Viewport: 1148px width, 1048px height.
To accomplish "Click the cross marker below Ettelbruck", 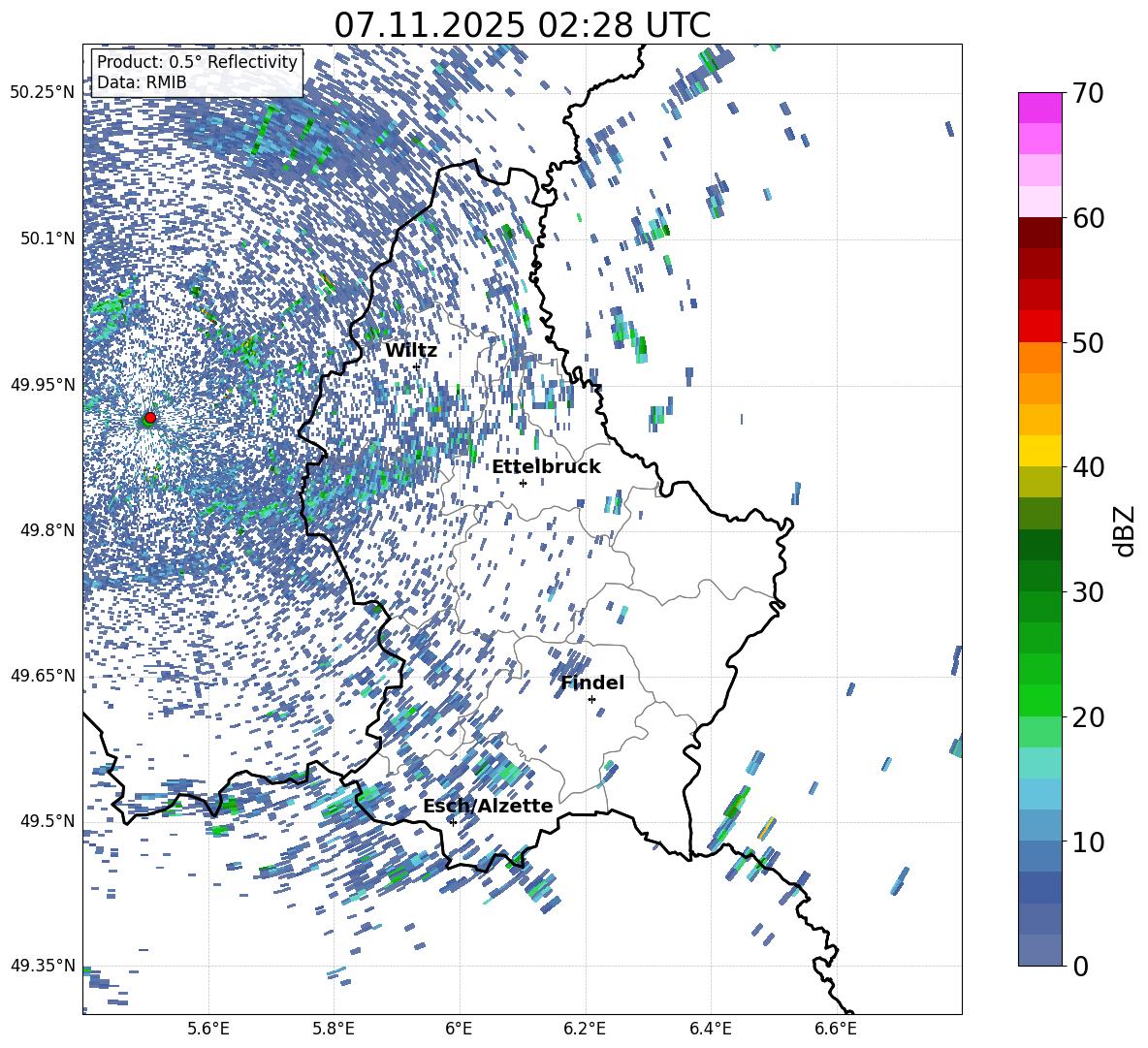I will coord(523,483).
